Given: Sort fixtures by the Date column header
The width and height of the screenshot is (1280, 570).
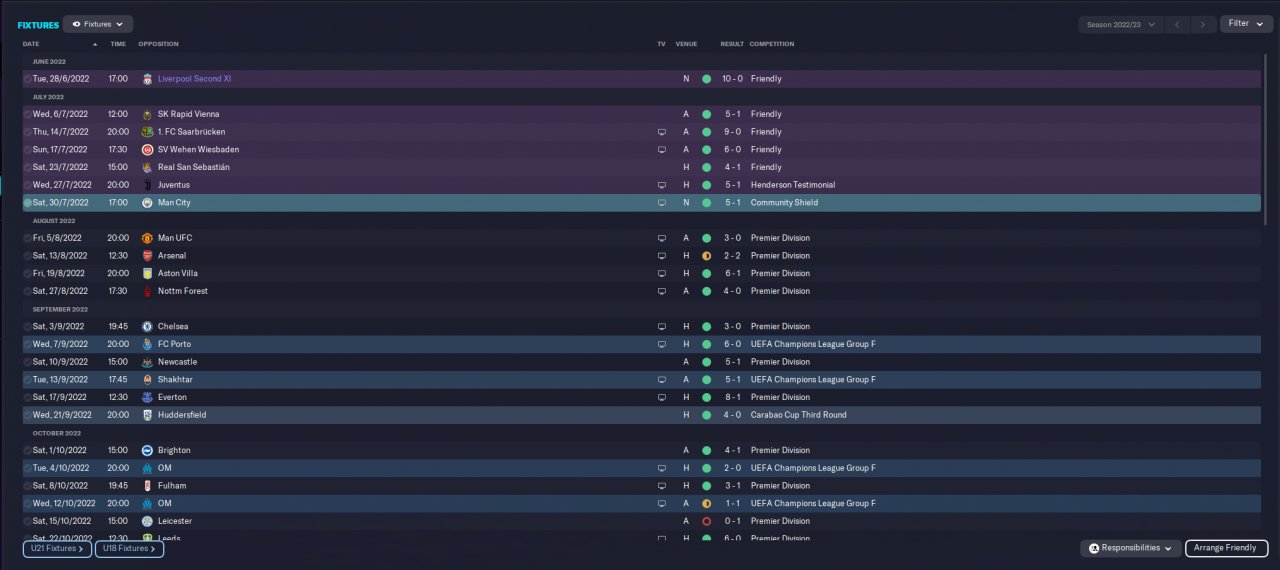Looking at the screenshot, I should coord(31,44).
